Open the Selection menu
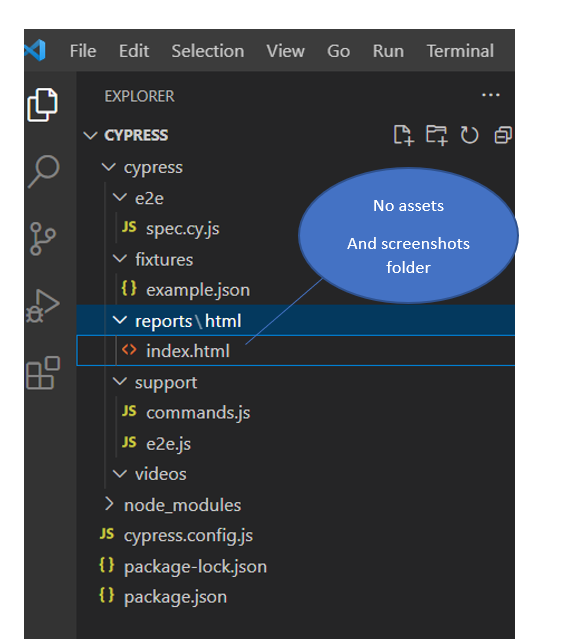Screen dimensions: 572x639 pos(208,51)
